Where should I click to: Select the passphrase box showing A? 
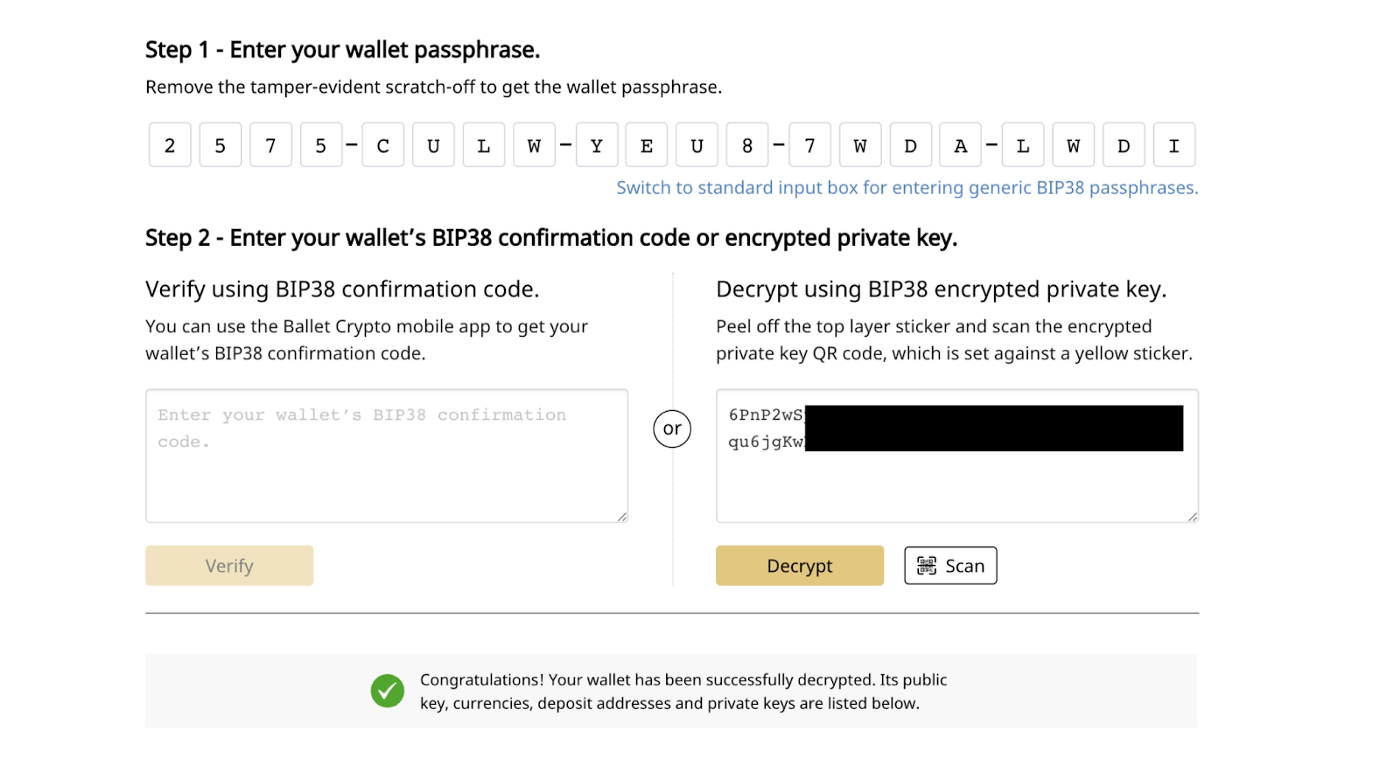(960, 144)
